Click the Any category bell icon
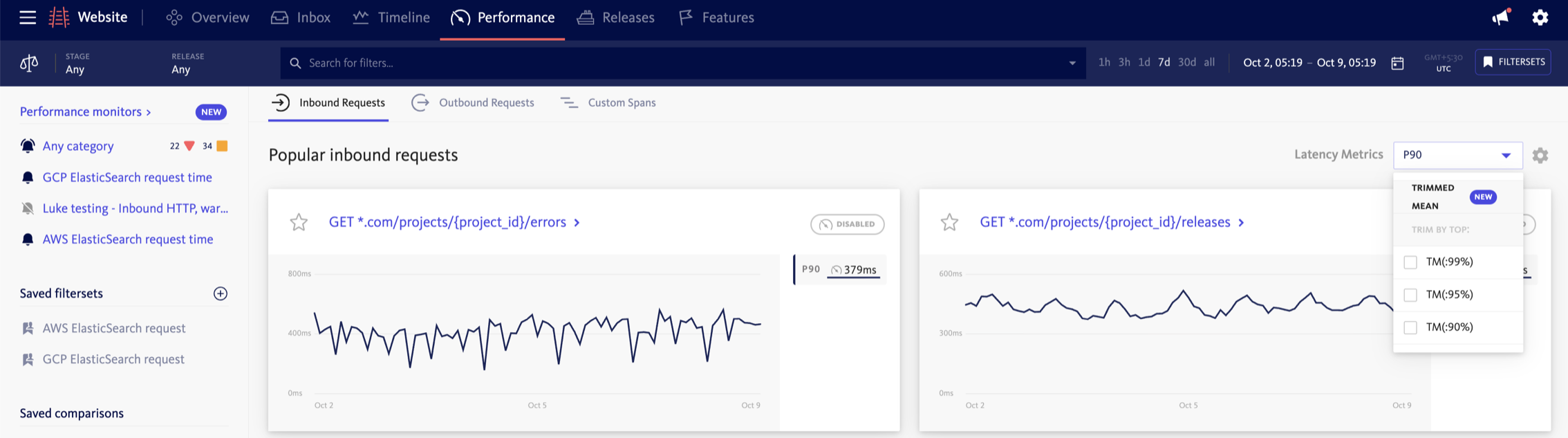The image size is (1568, 438). tap(28, 146)
